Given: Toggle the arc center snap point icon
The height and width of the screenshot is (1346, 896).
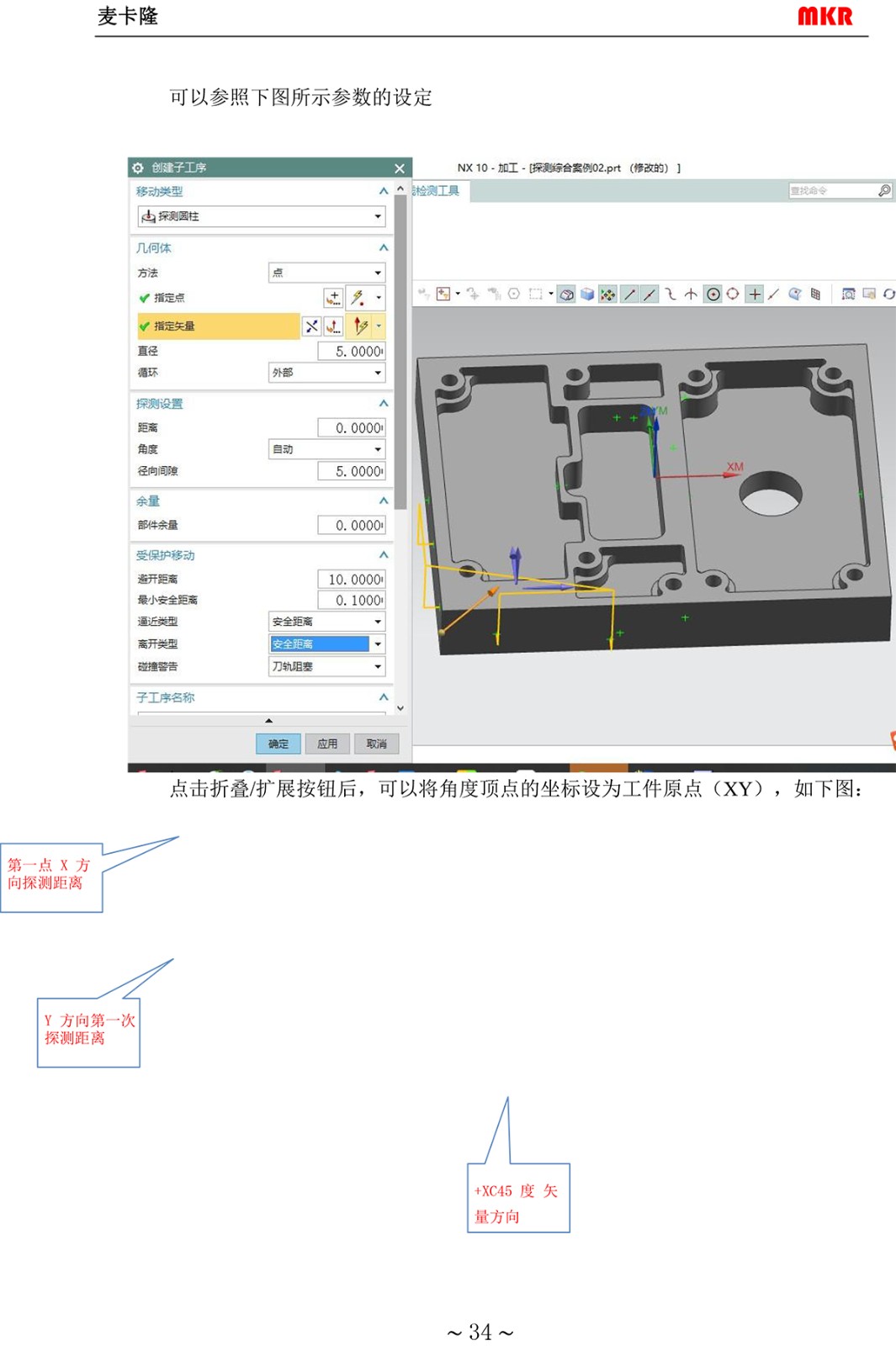Looking at the screenshot, I should (713, 294).
